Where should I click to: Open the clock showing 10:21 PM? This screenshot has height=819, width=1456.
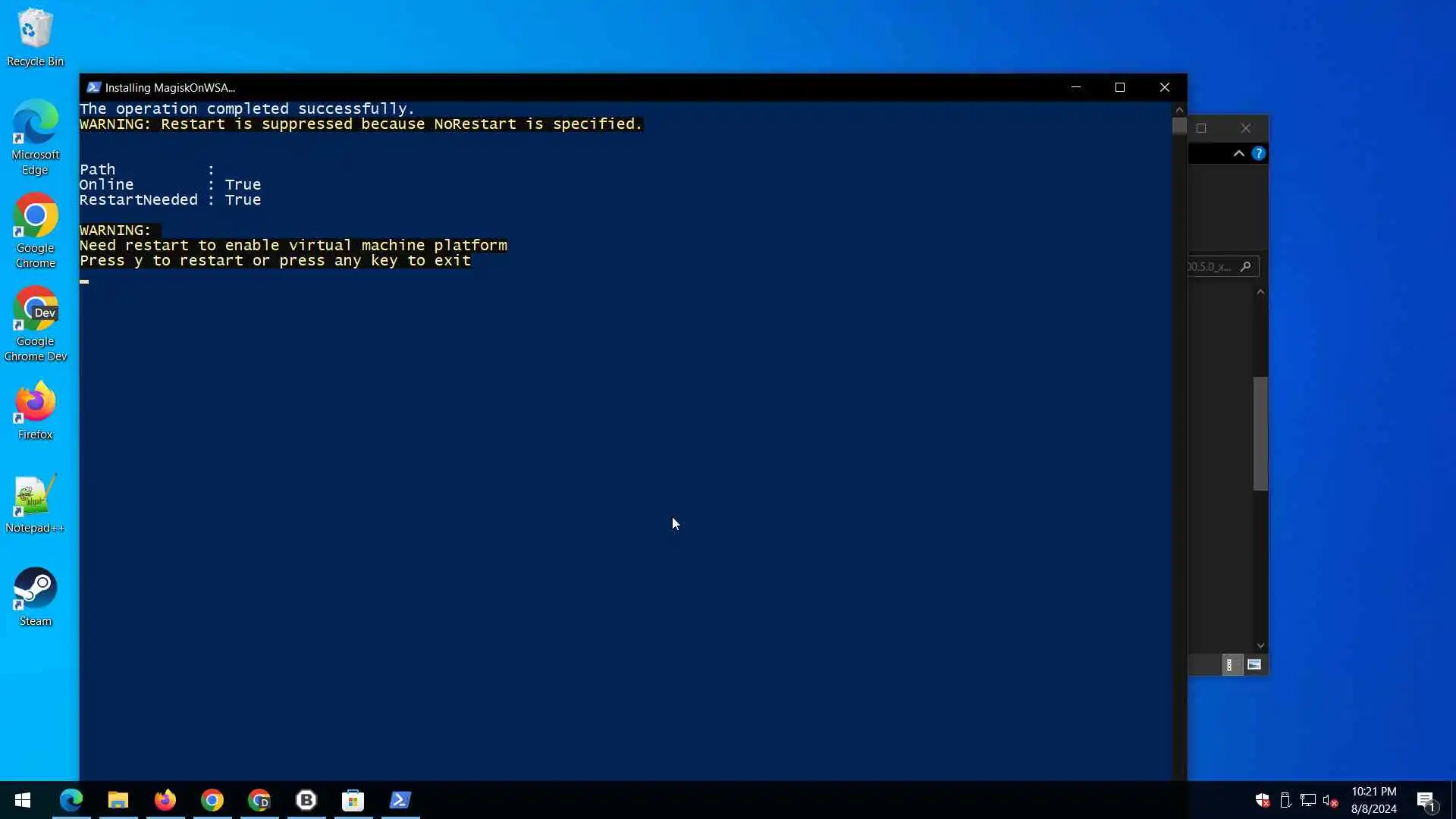(x=1373, y=800)
